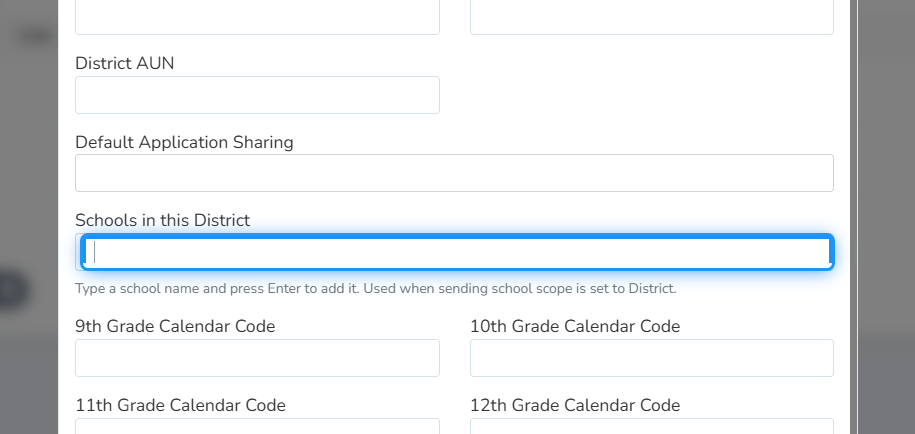Click the District AUN input field
The height and width of the screenshot is (434, 915).
point(257,95)
